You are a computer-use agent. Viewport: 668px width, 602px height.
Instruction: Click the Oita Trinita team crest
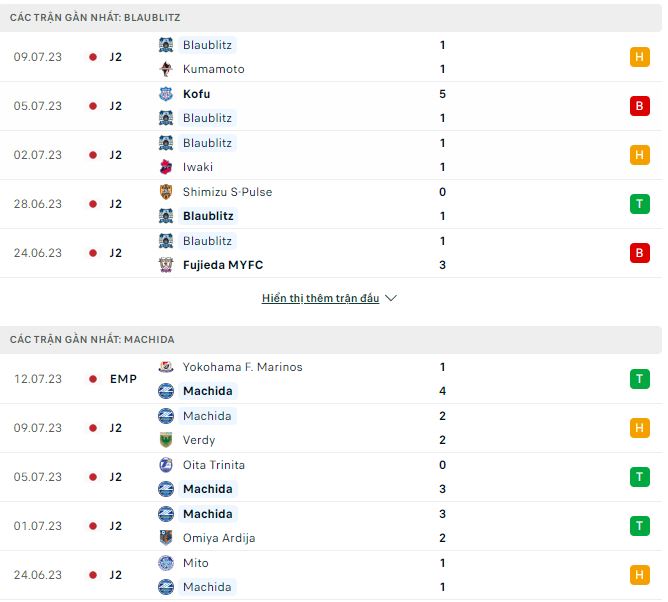pyautogui.click(x=166, y=465)
